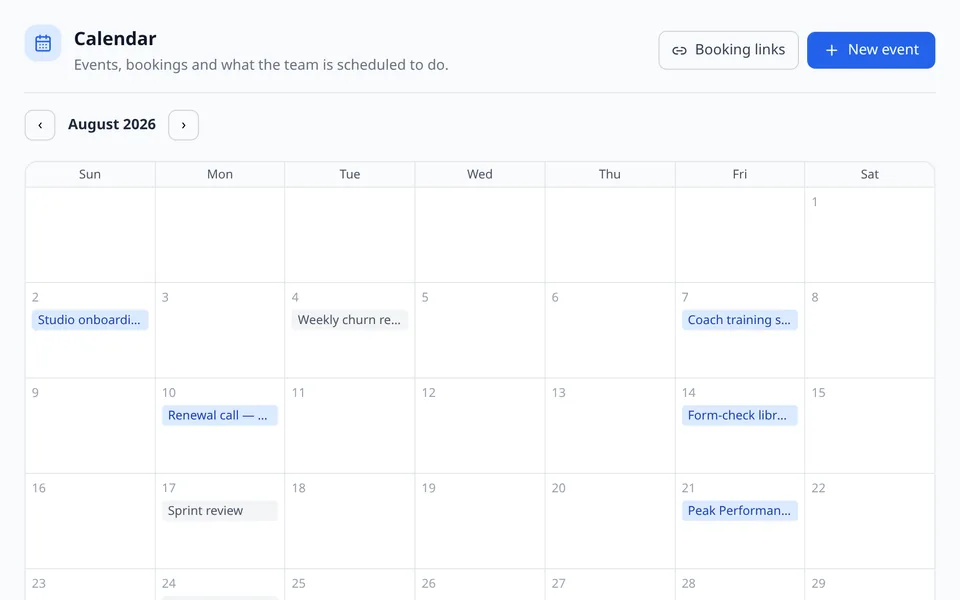Select day 12 on the calendar
Viewport: 960px width, 600px height.
pyautogui.click(x=479, y=426)
